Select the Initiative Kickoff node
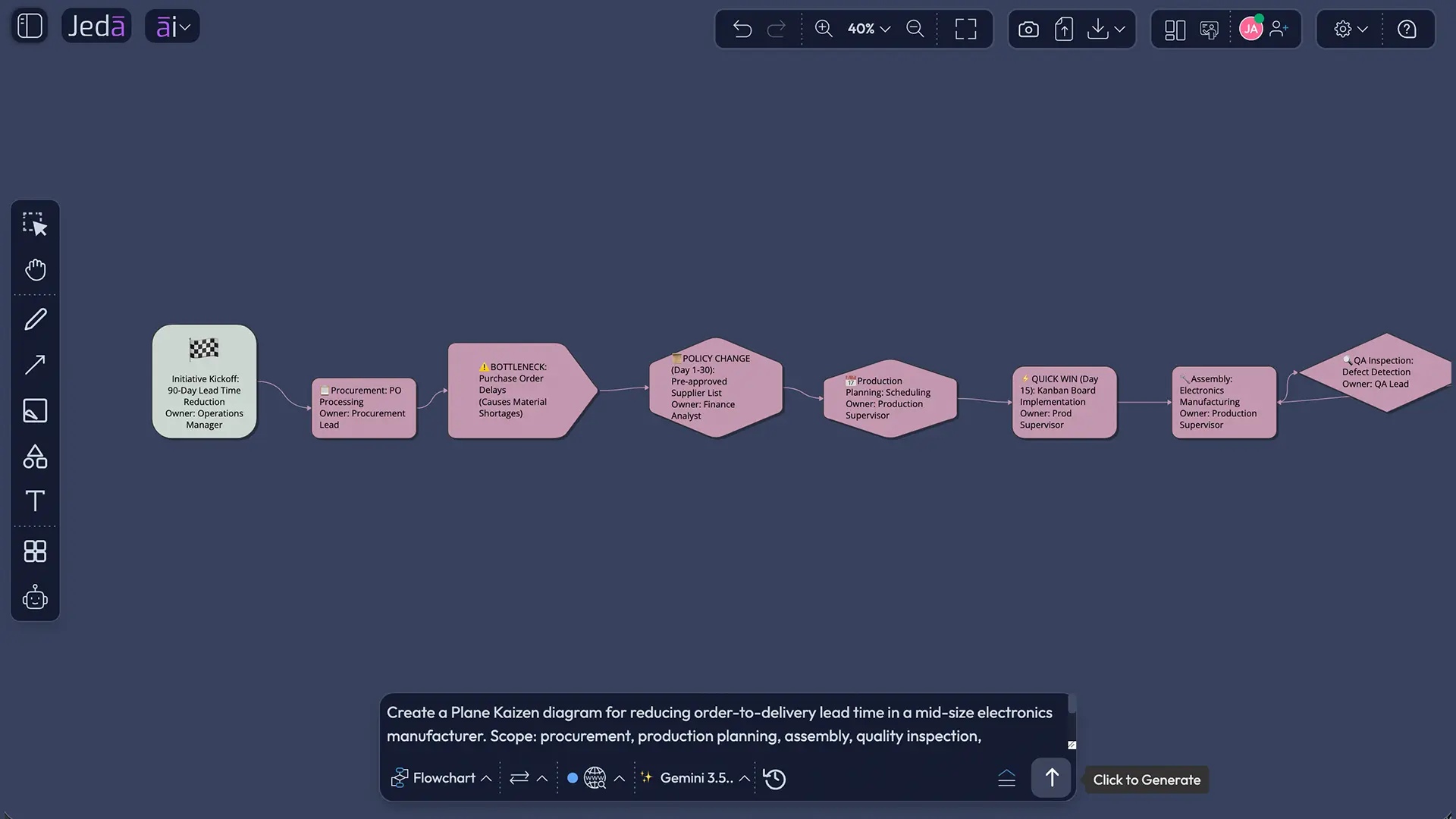This screenshot has width=1456, height=819. 204,381
